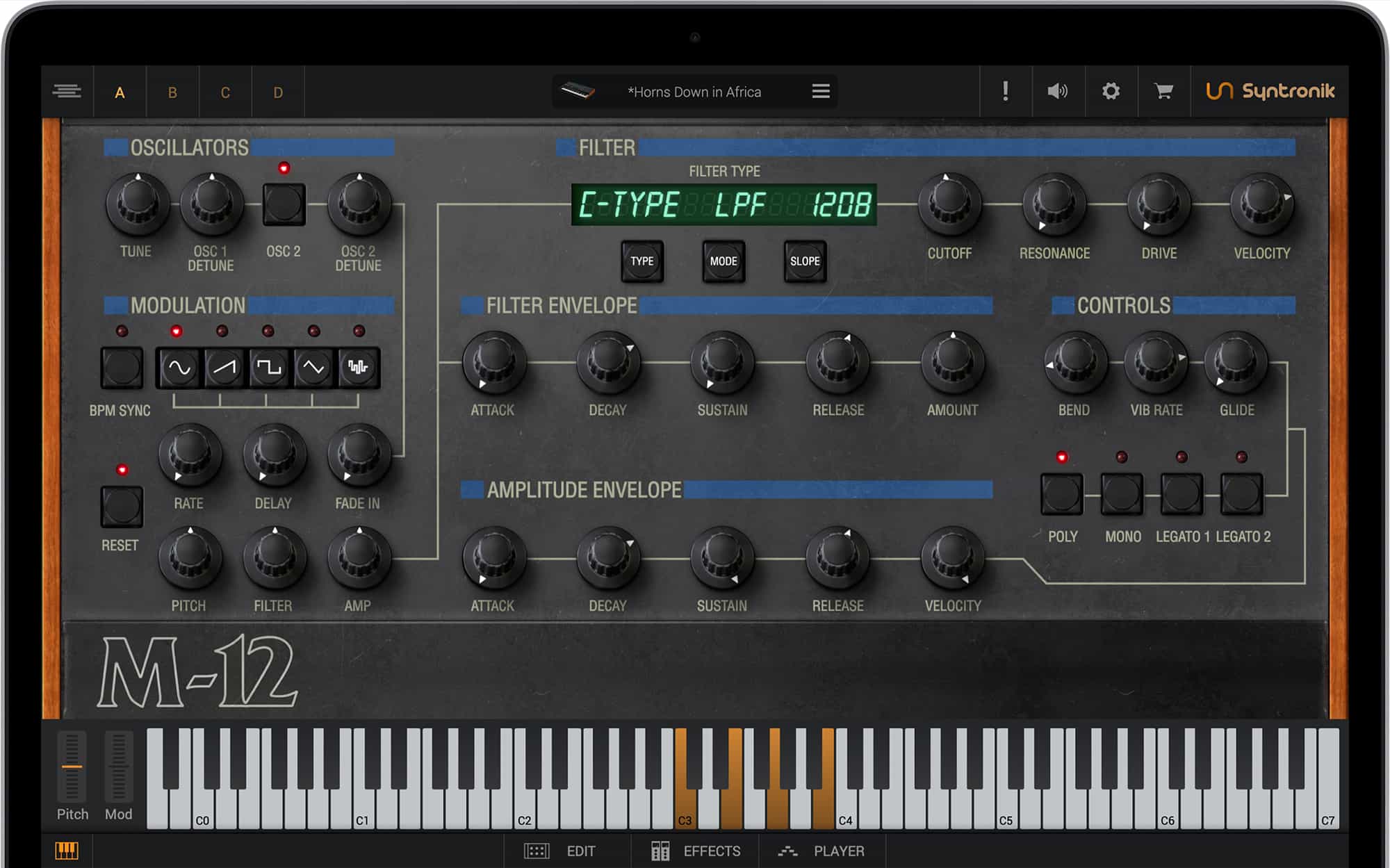Select the triangle LFO waveform button
This screenshot has width=1390, height=868.
pyautogui.click(x=313, y=367)
